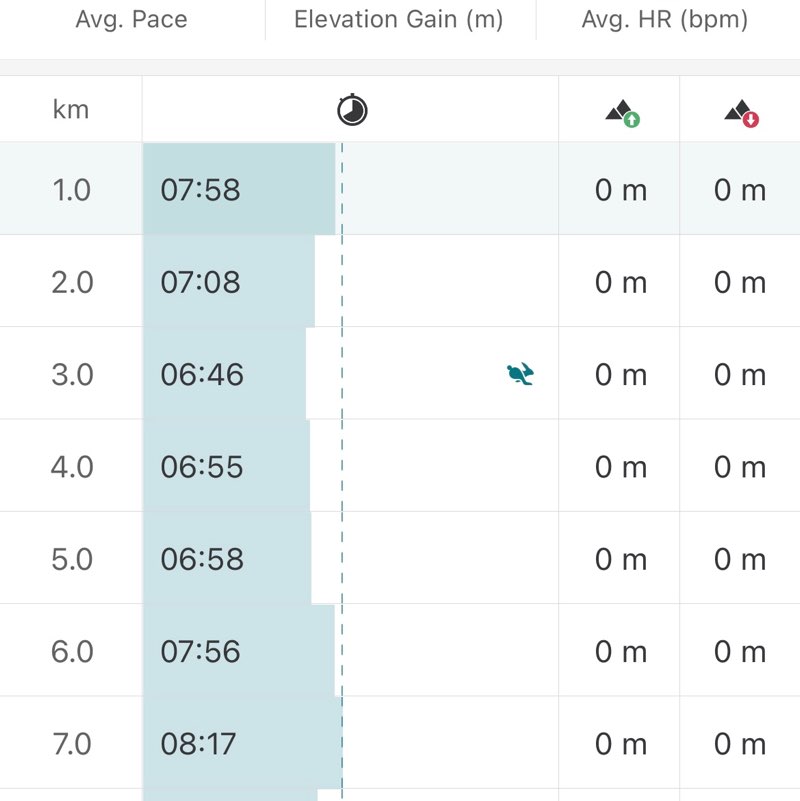Click kilometer 5.0 row label
The image size is (800, 801).
pos(71,559)
